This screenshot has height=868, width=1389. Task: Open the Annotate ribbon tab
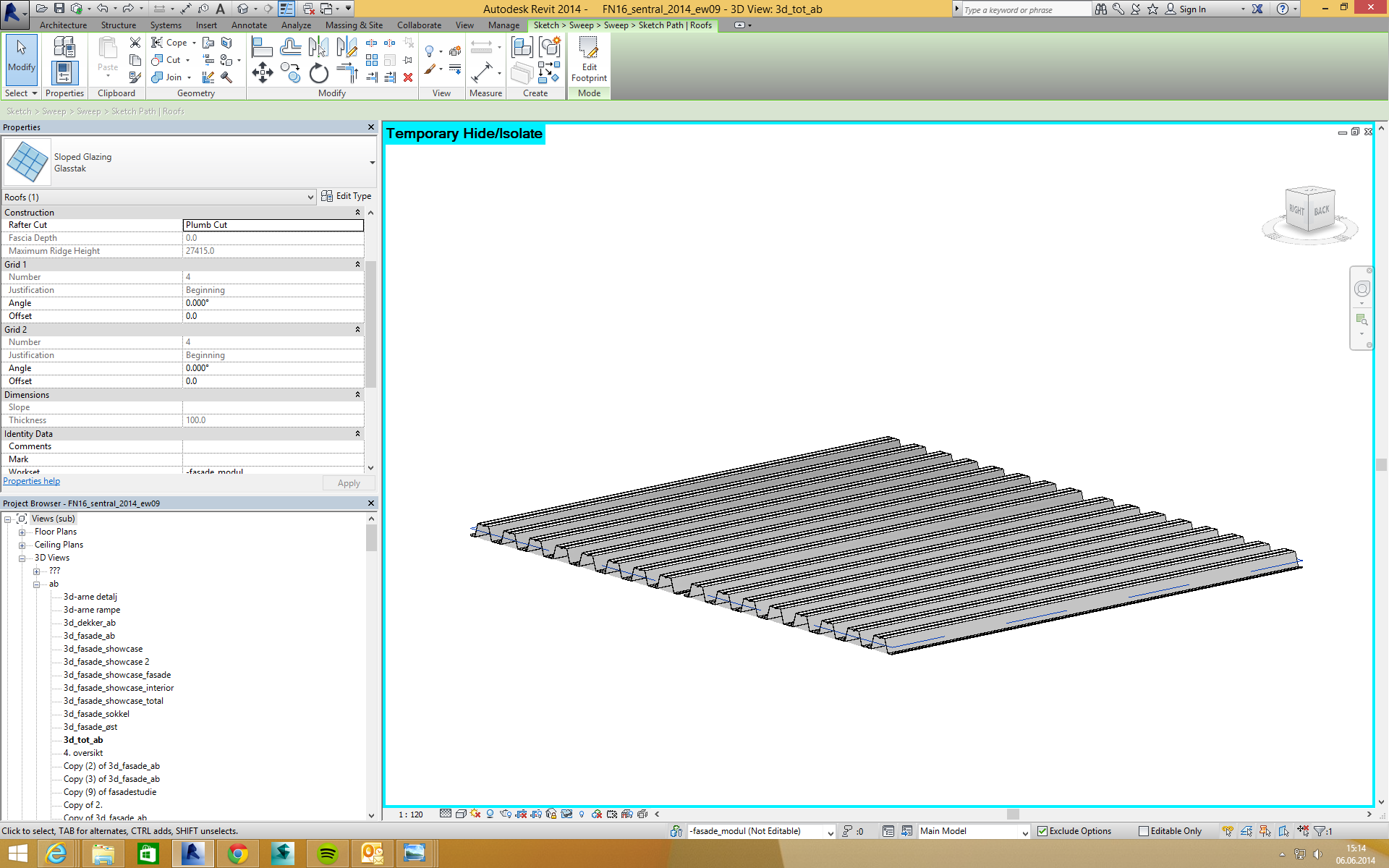pos(249,25)
